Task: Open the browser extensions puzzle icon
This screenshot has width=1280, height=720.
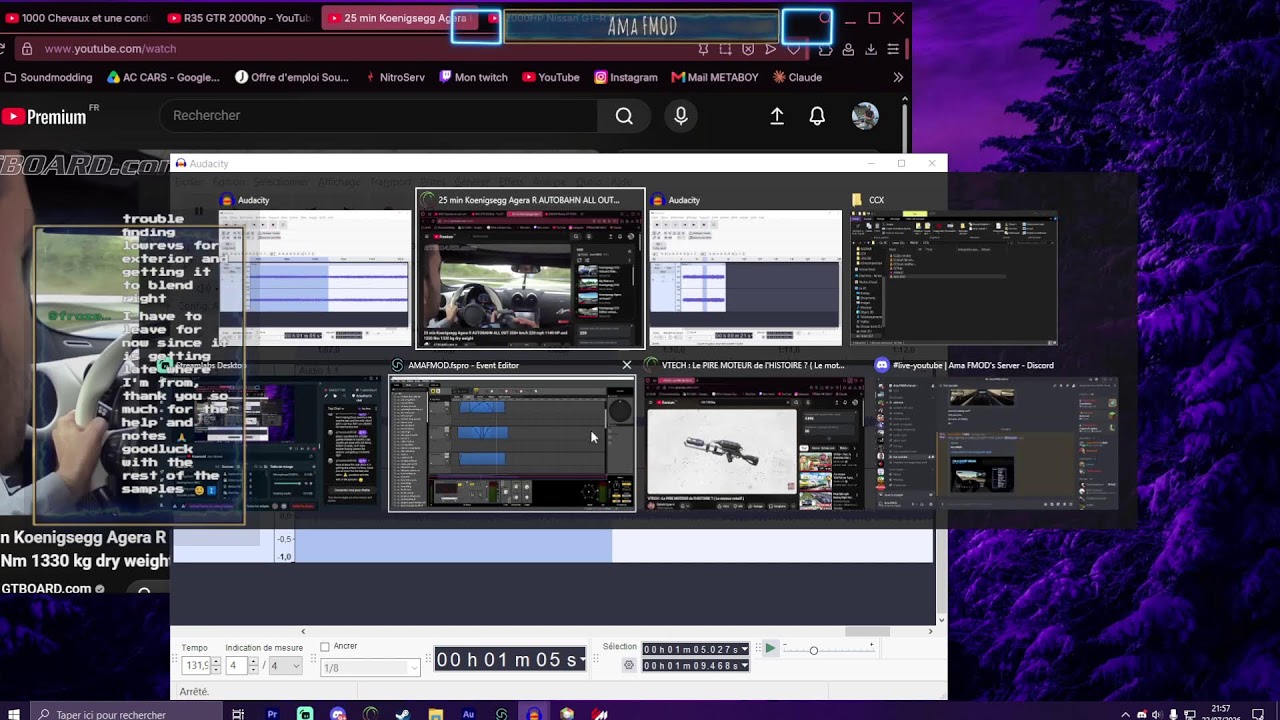Action: [x=826, y=49]
